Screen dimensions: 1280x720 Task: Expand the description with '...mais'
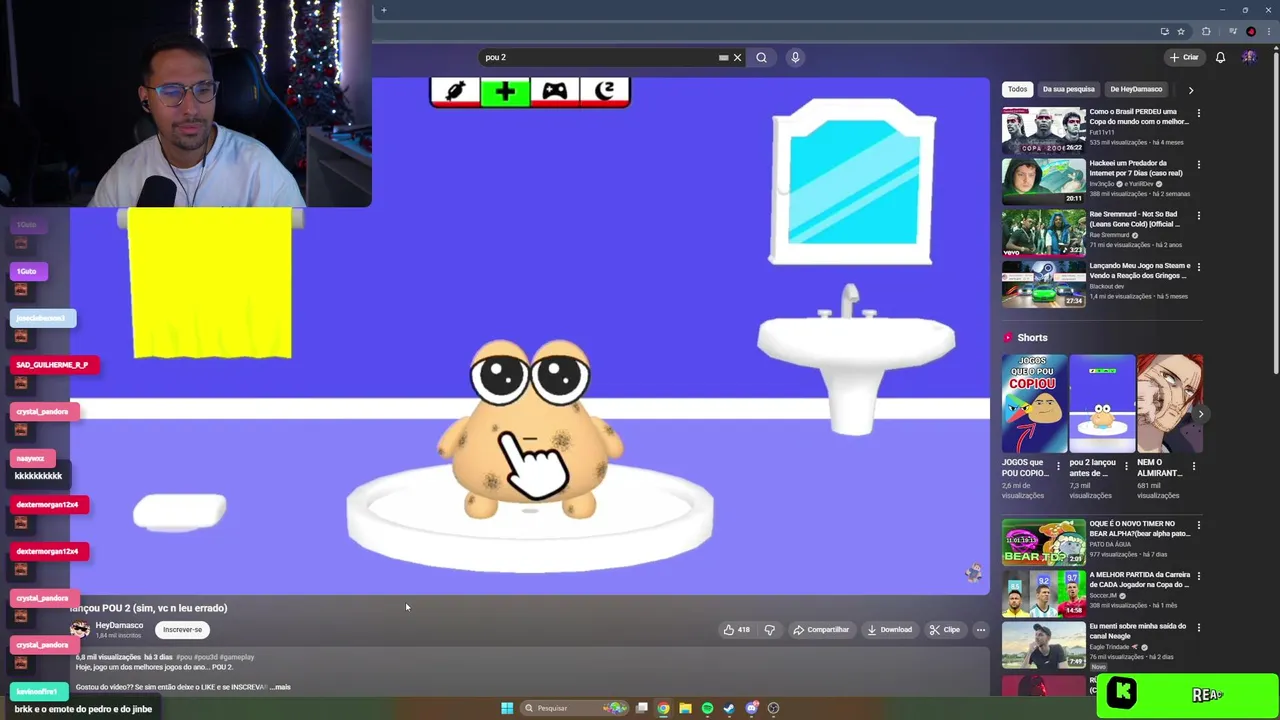pyautogui.click(x=279, y=687)
